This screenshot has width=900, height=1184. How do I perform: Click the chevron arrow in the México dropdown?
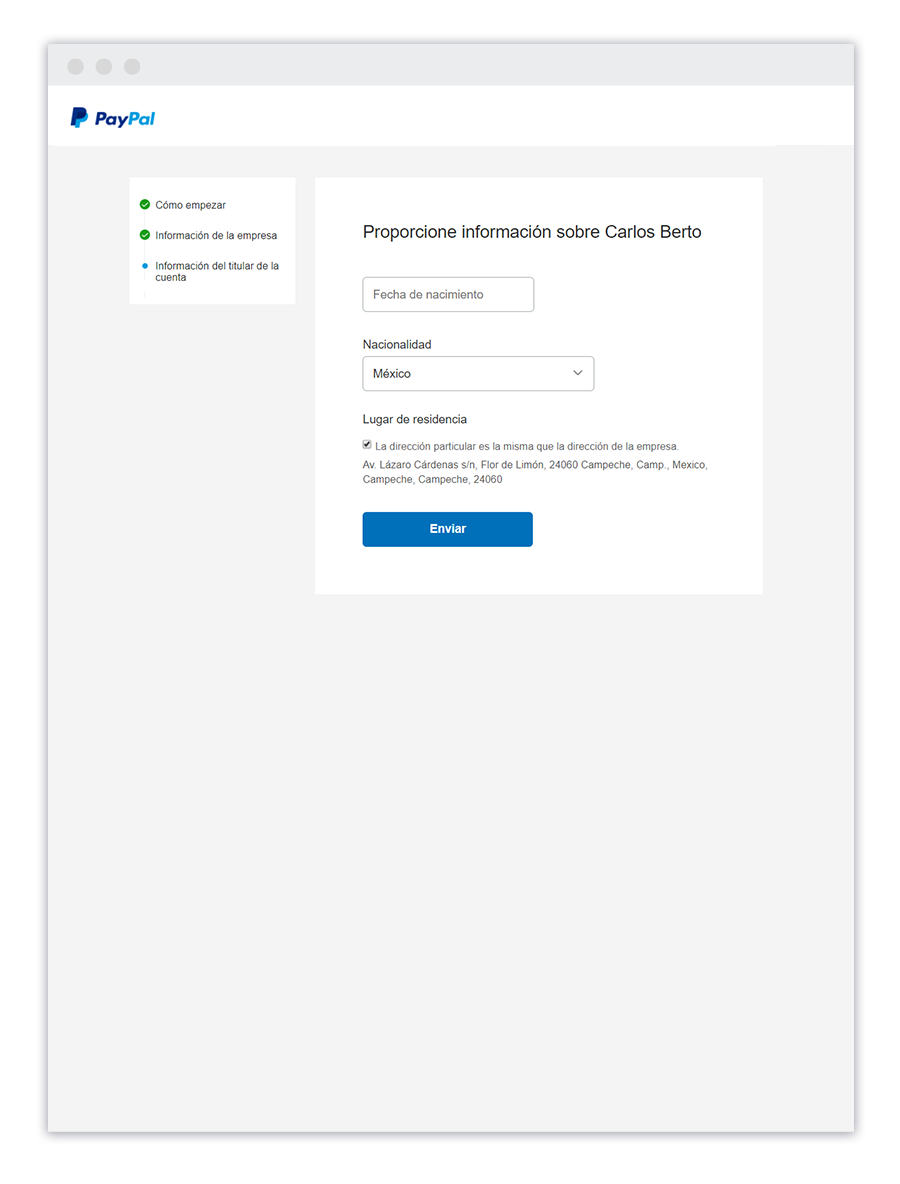pyautogui.click(x=577, y=373)
